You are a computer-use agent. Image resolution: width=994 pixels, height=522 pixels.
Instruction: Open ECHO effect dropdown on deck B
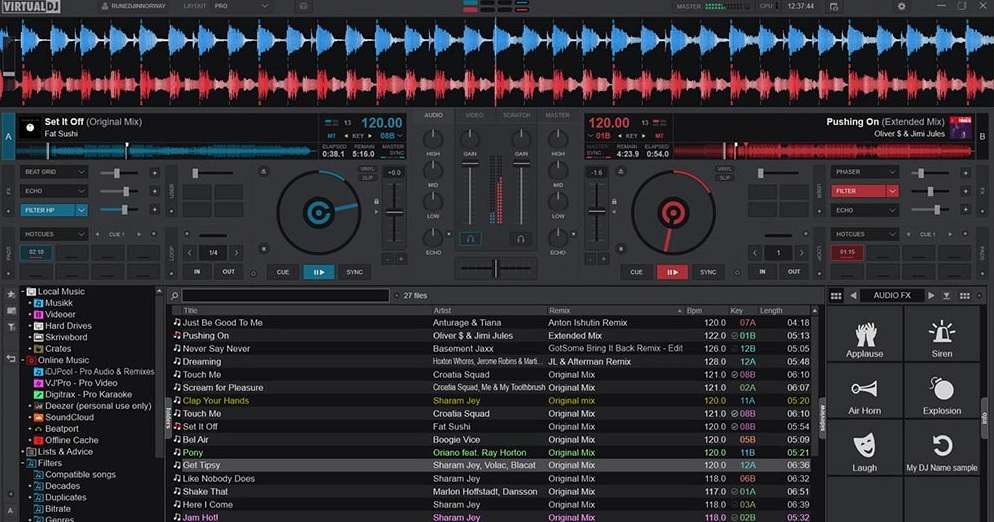coord(865,210)
